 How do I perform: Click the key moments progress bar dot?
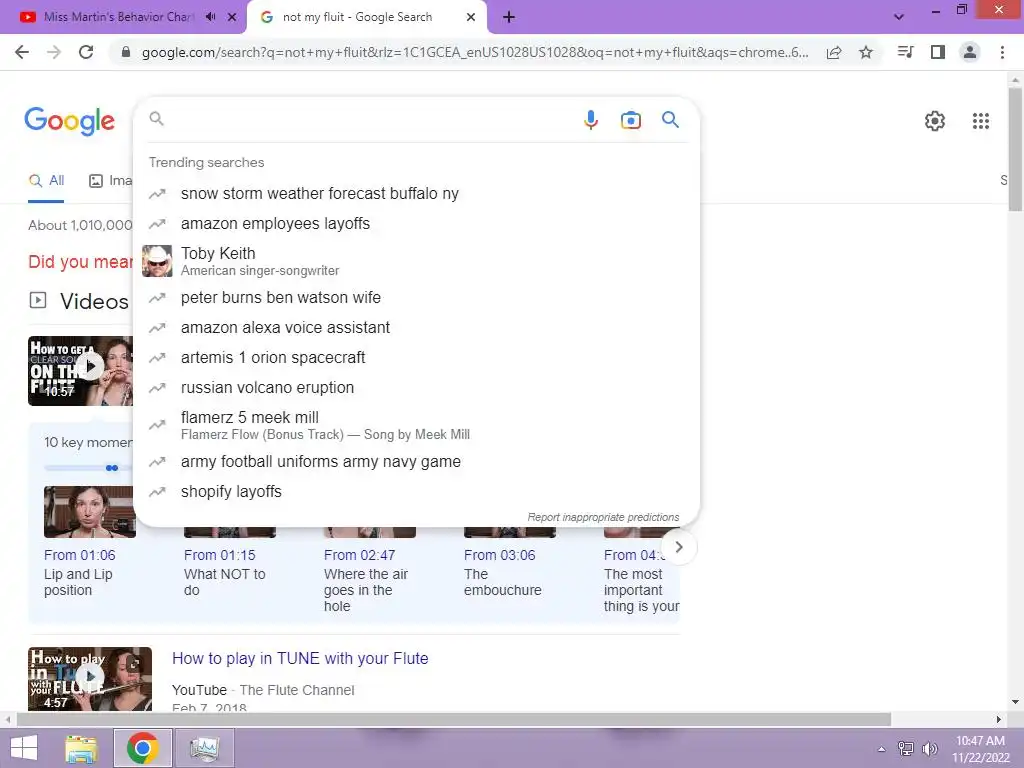click(112, 468)
